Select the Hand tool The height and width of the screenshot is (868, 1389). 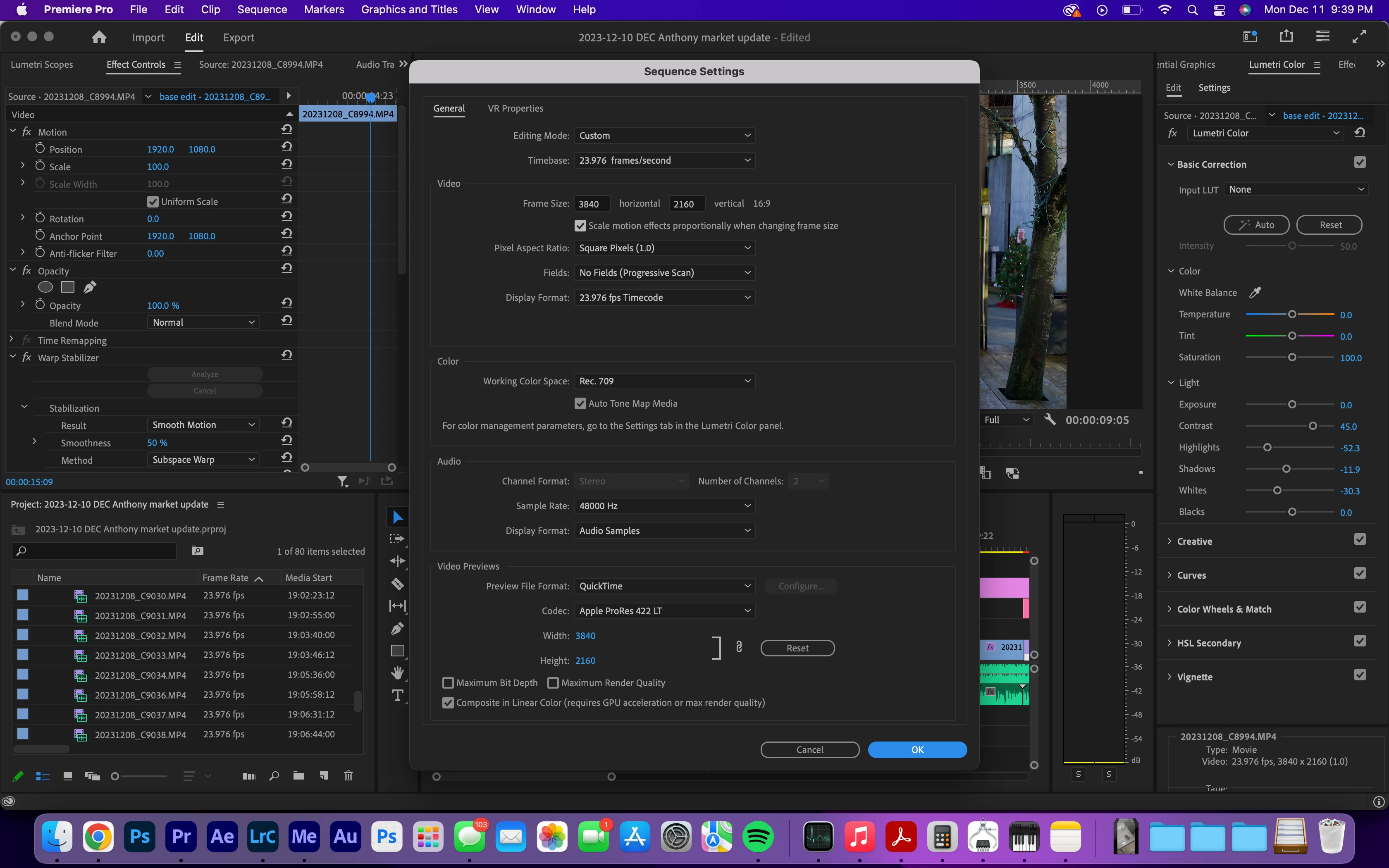[397, 673]
